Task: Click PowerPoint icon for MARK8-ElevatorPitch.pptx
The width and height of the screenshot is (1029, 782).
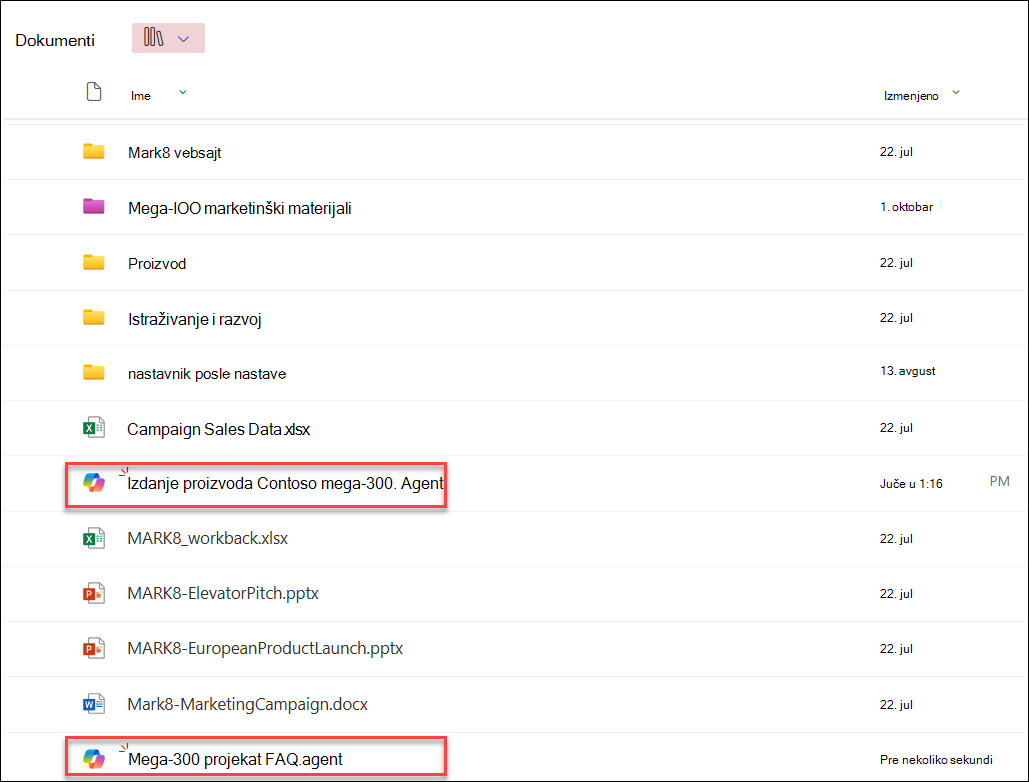Action: (x=94, y=594)
